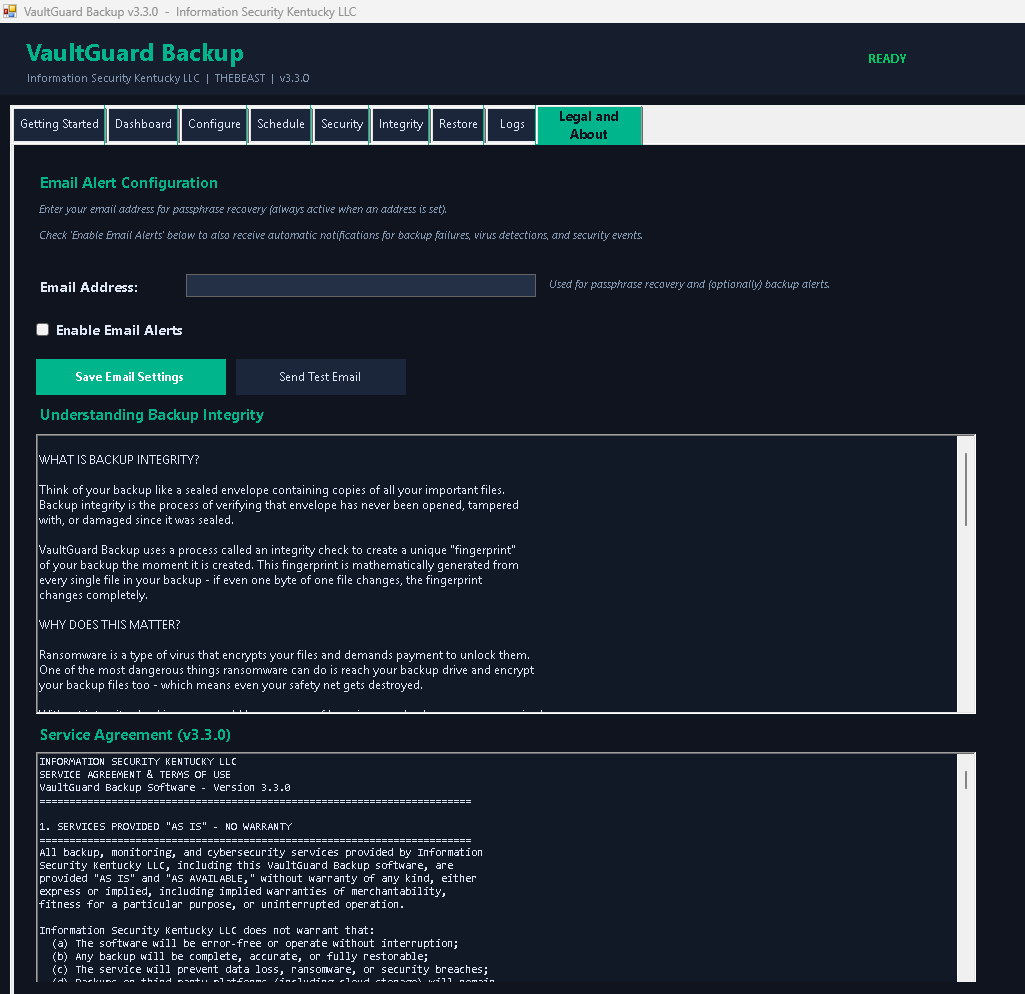Viewport: 1025px width, 994px height.
Task: Click the 'WHAT IS BACKUP INTEGRITY?' heading text
Action: tap(119, 460)
